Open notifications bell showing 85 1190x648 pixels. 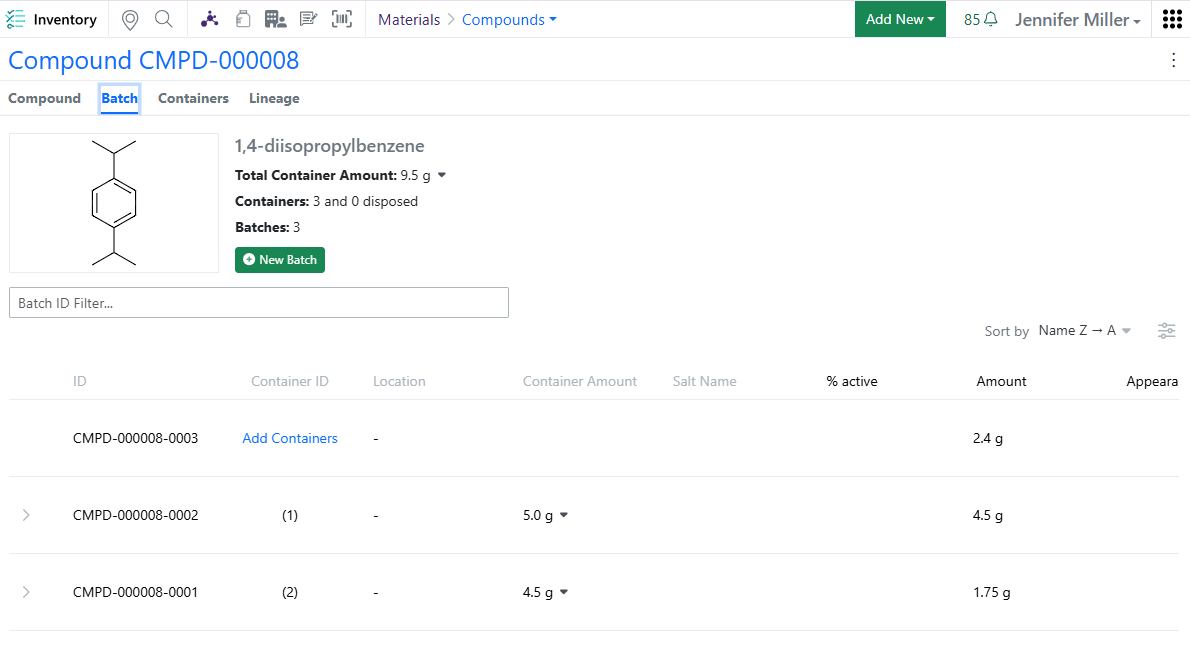pos(980,20)
